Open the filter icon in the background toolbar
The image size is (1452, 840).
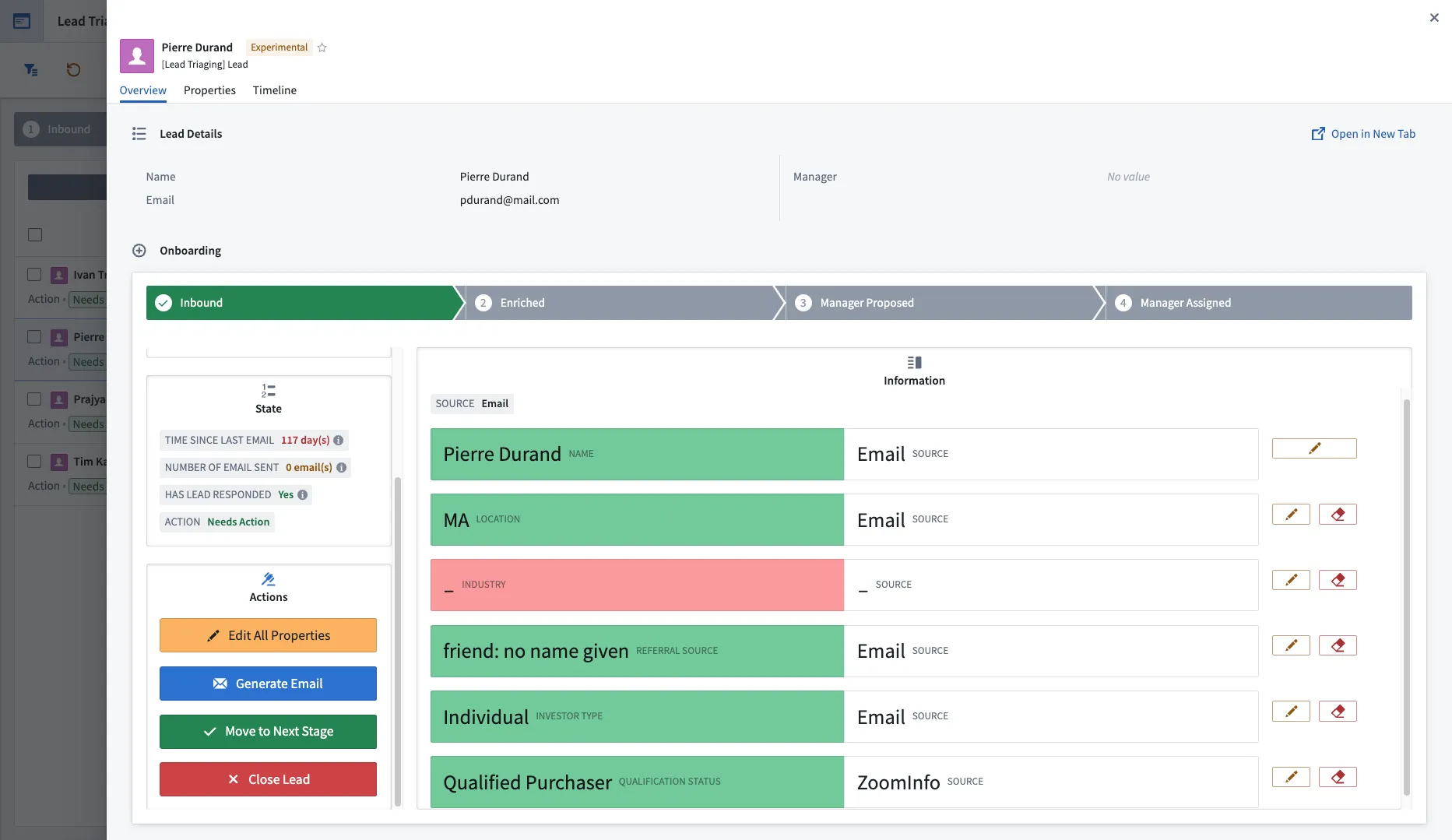click(31, 69)
